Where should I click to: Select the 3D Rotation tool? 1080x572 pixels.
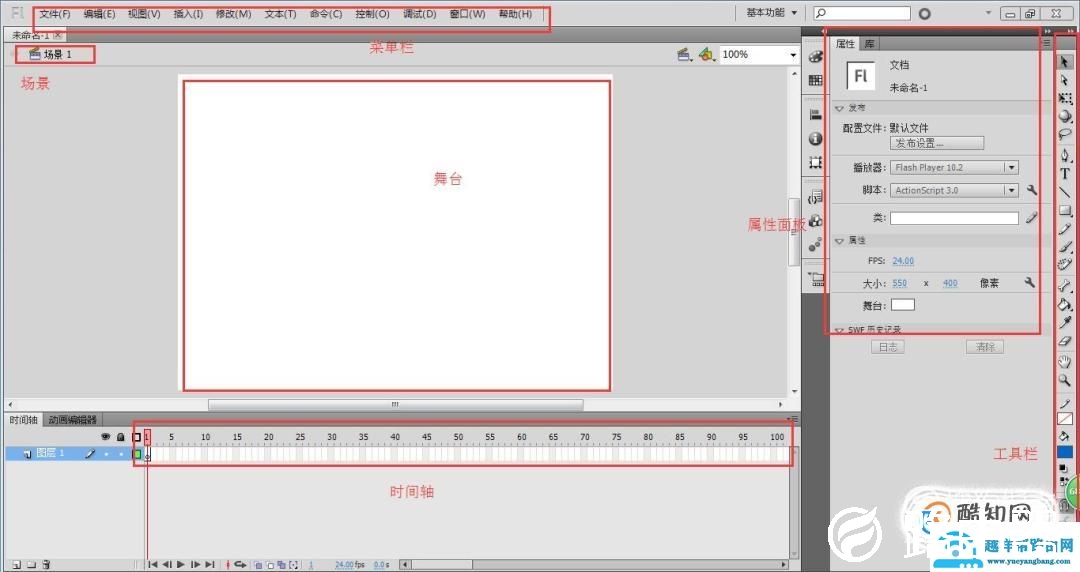(x=1065, y=116)
